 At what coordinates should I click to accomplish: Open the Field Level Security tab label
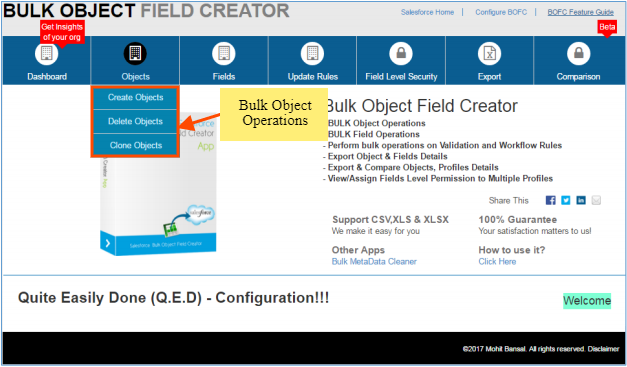pyautogui.click(x=401, y=77)
